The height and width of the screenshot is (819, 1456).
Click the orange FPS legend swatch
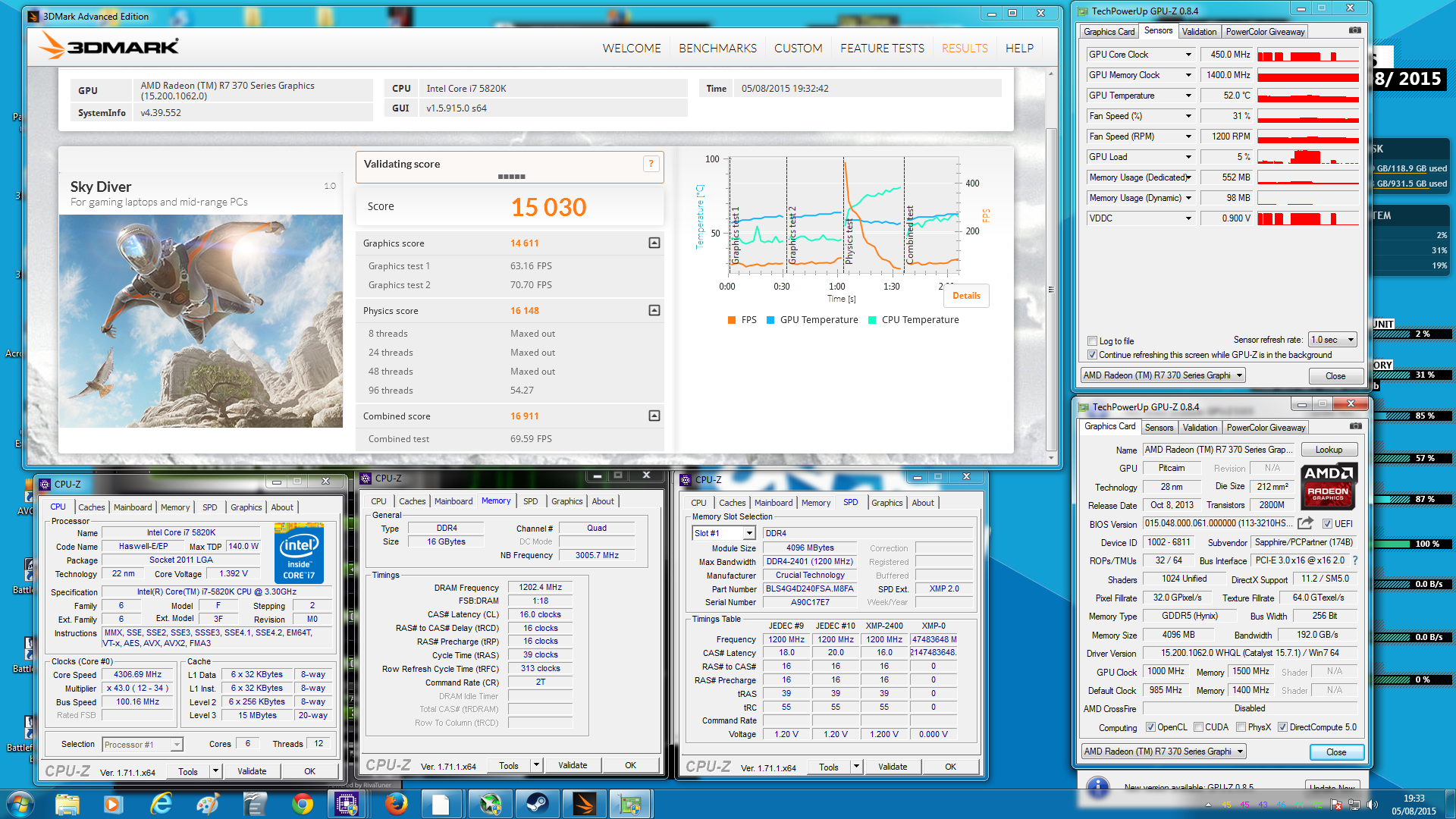tap(732, 320)
